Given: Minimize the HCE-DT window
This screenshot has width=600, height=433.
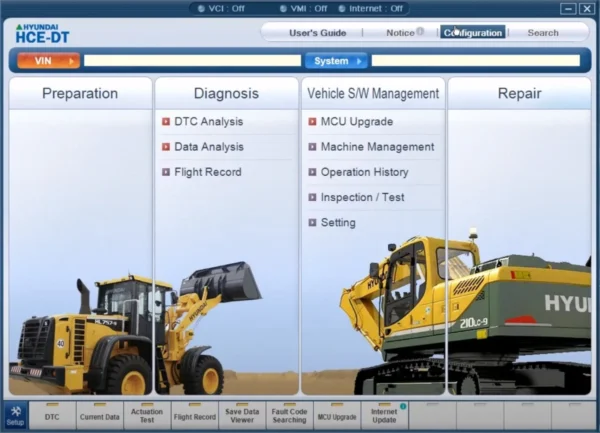Looking at the screenshot, I should tap(568, 8).
